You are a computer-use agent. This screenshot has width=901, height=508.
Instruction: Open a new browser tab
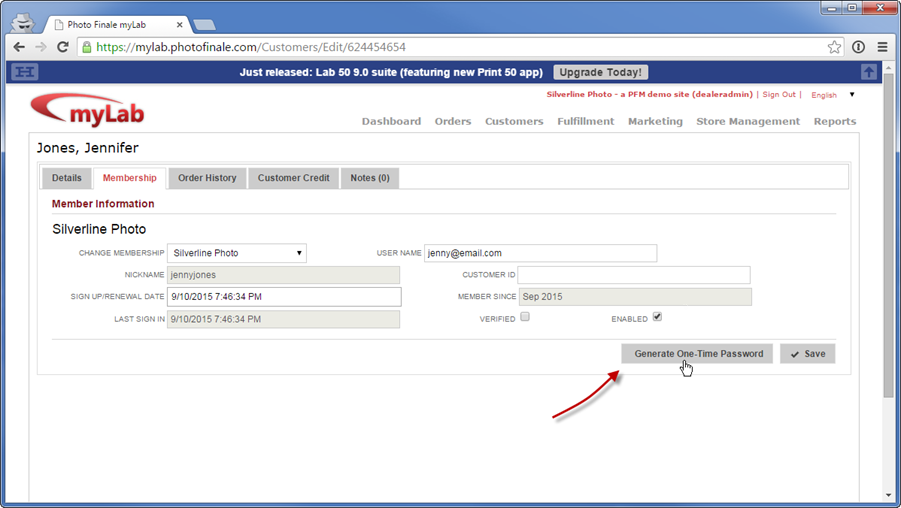tap(204, 25)
